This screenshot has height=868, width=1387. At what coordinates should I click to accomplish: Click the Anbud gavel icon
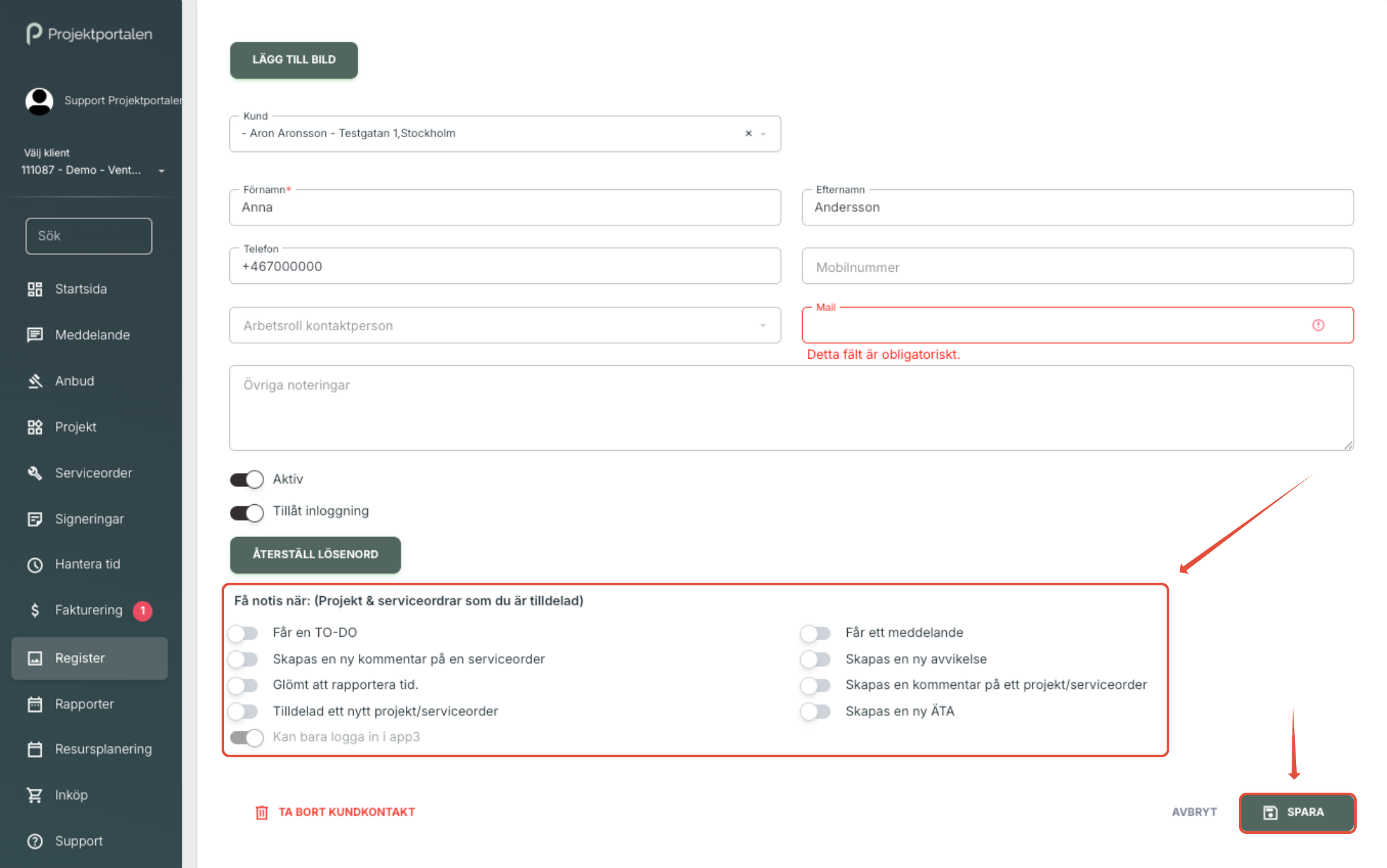coord(35,381)
